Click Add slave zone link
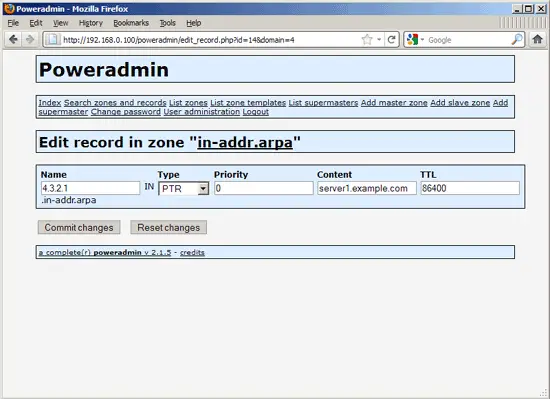The width and height of the screenshot is (550, 399). (x=460, y=103)
